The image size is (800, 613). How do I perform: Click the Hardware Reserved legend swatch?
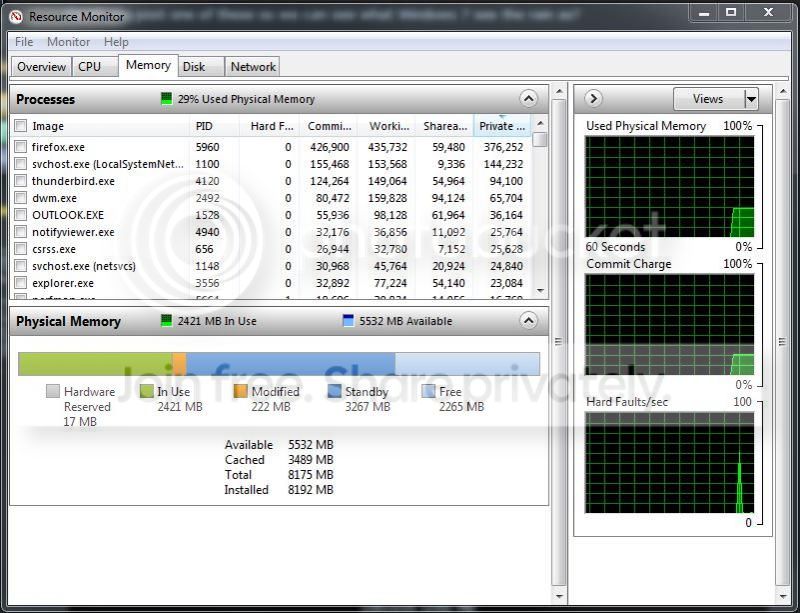click(x=53, y=391)
